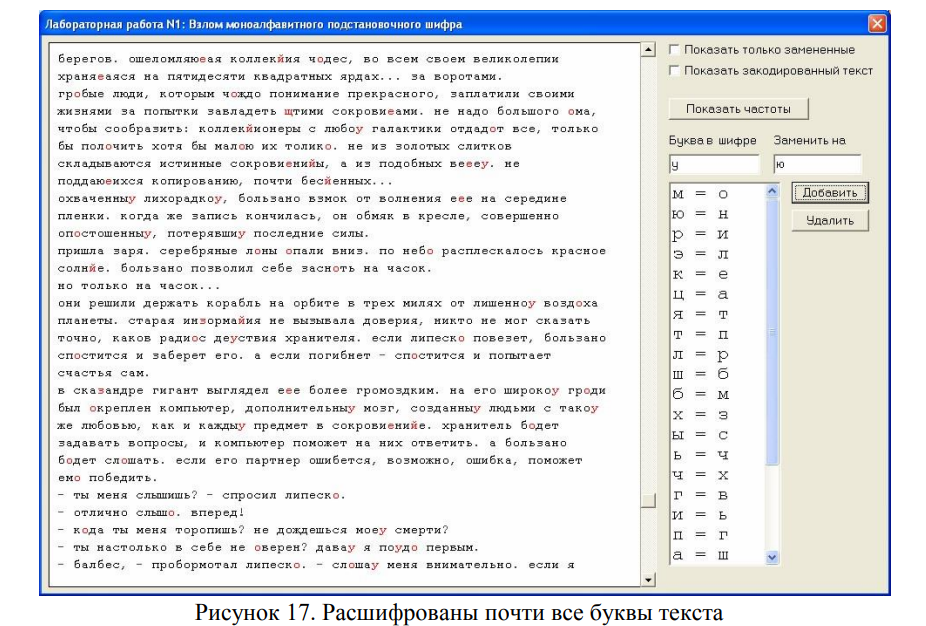Choose the 'ц = а' substitution row
This screenshot has height=626, width=926.
(x=700, y=294)
